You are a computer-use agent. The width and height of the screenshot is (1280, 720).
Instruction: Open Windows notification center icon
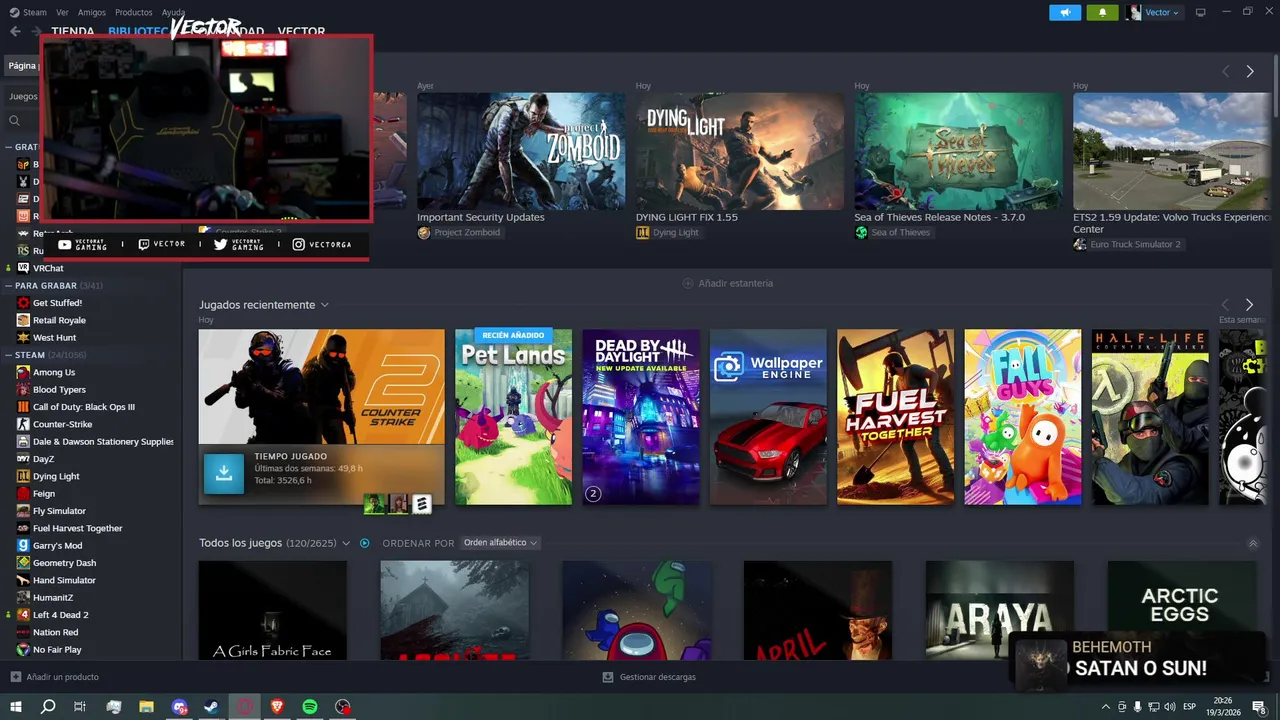pos(1259,707)
